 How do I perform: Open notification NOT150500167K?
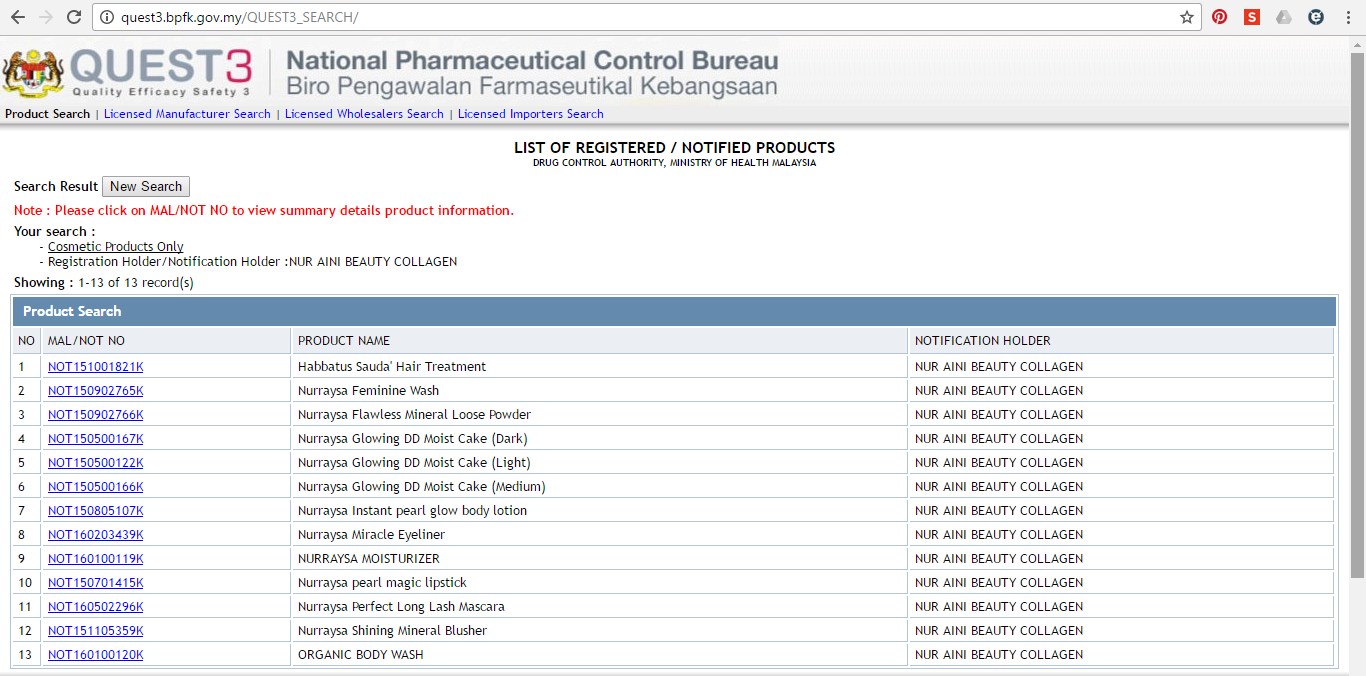95,439
